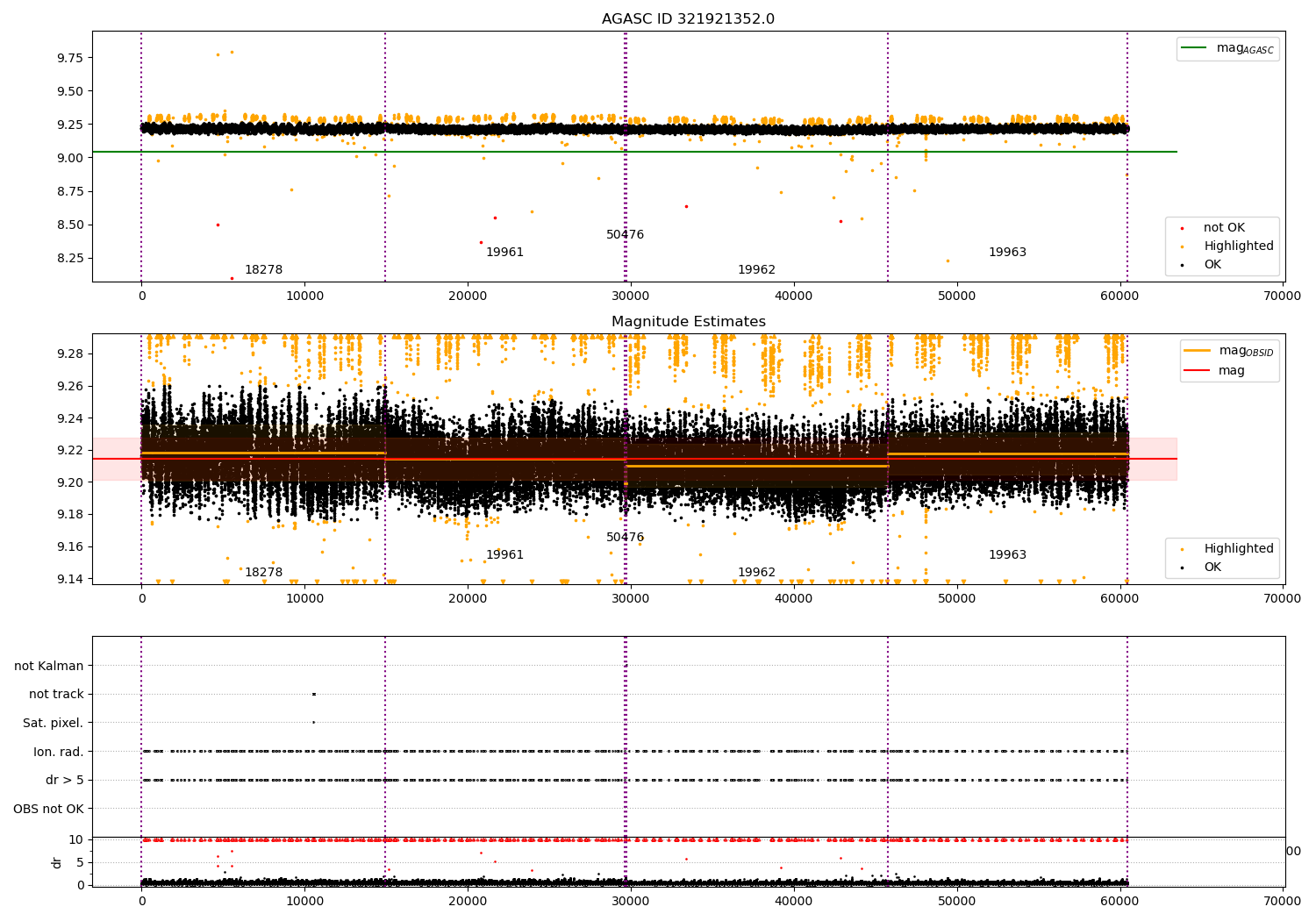
Task: Click the 'not track' row label
Action: coord(56,694)
